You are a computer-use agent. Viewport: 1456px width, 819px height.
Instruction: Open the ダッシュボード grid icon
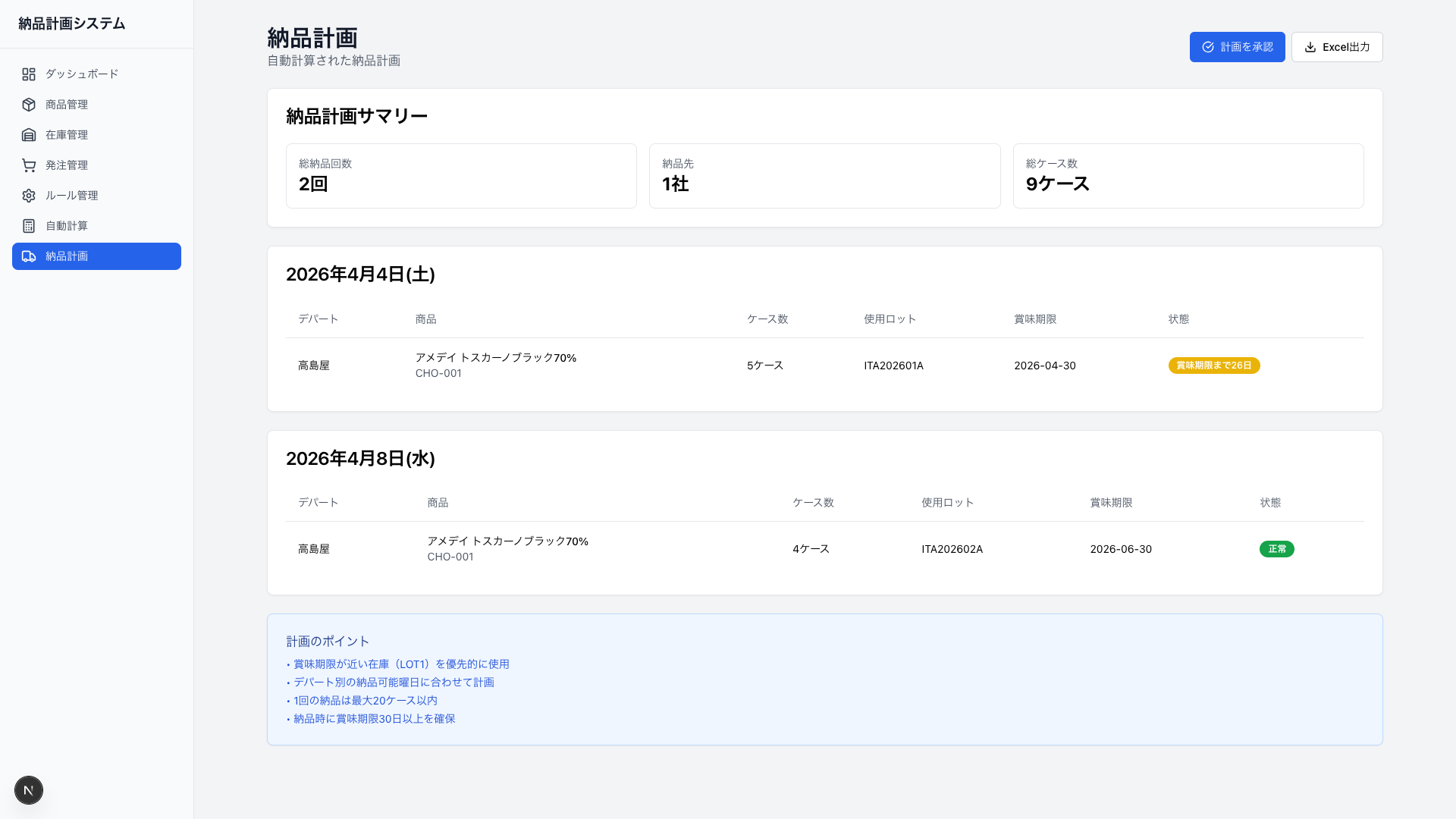29,74
